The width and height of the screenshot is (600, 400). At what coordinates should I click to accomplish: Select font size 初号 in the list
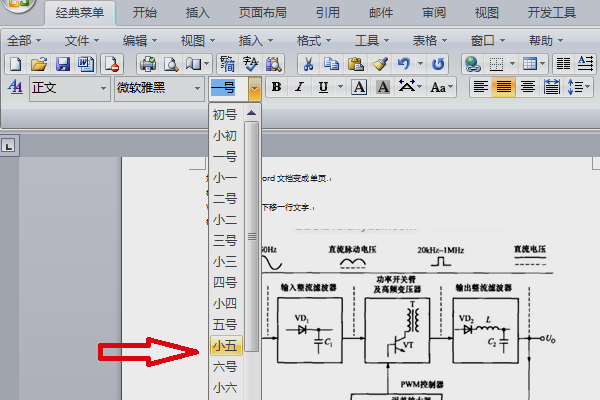click(x=226, y=115)
